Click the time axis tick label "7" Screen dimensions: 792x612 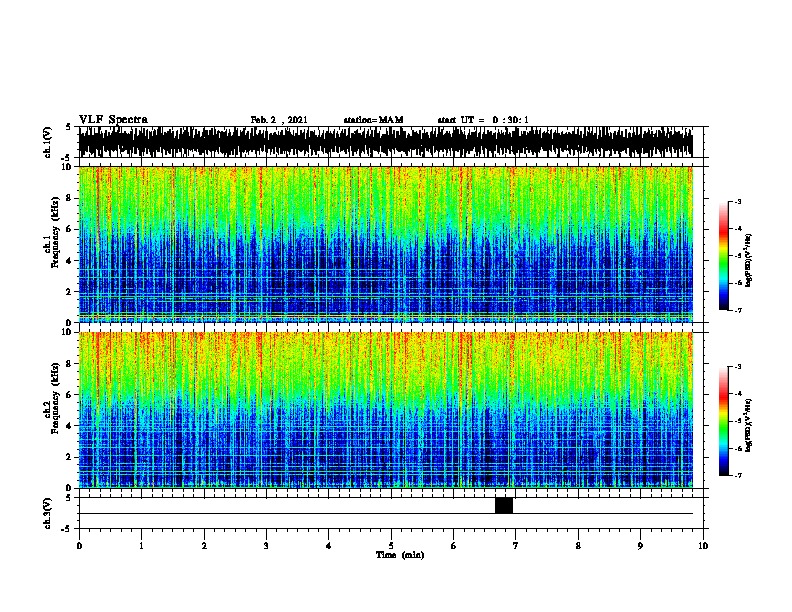516,546
